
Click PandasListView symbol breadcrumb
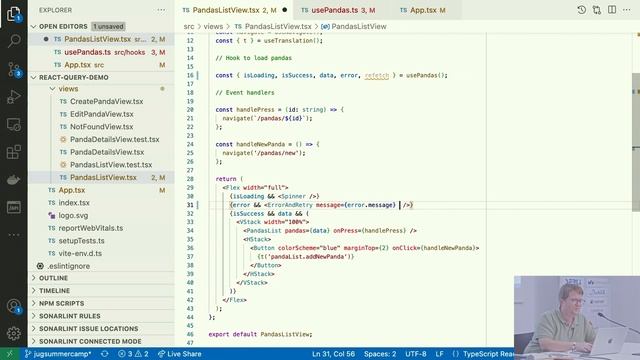tap(354, 26)
